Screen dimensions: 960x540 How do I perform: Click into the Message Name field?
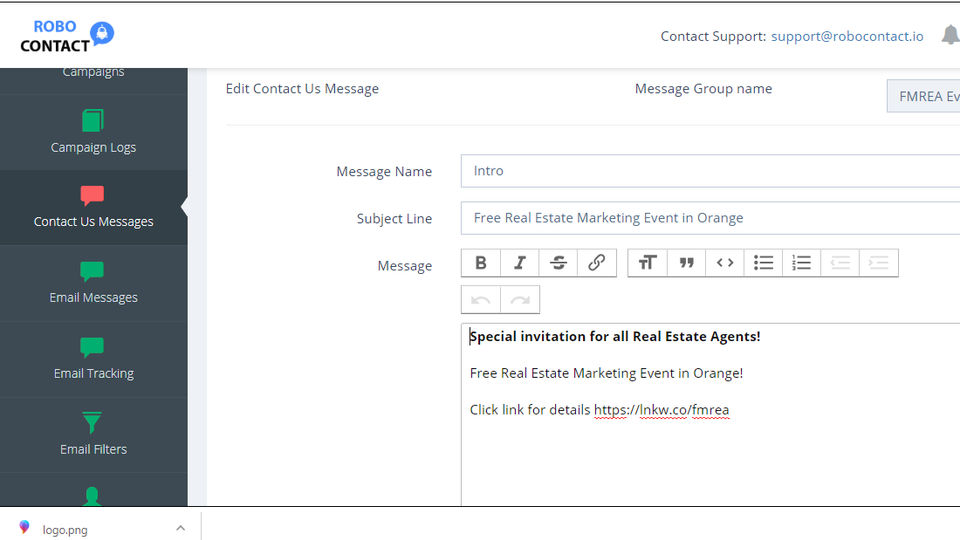coord(710,171)
